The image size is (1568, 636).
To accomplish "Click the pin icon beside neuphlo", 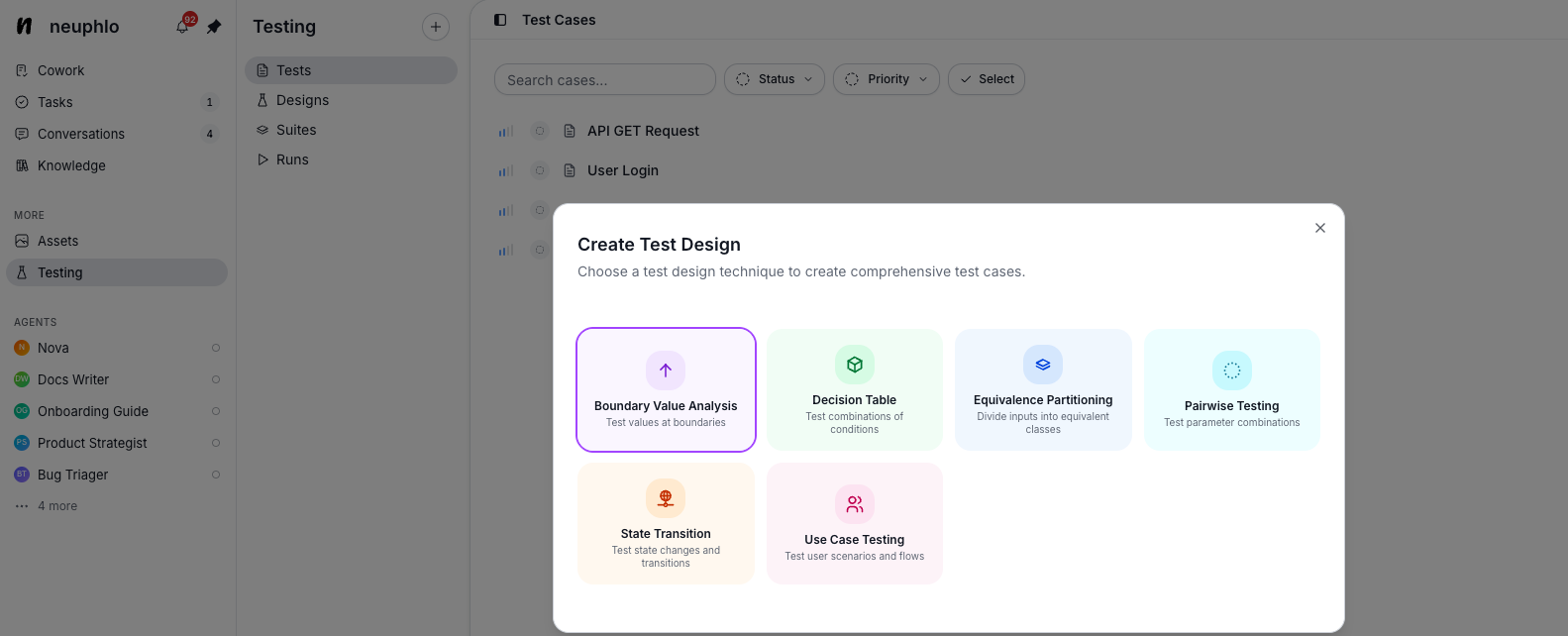I will pyautogui.click(x=214, y=27).
